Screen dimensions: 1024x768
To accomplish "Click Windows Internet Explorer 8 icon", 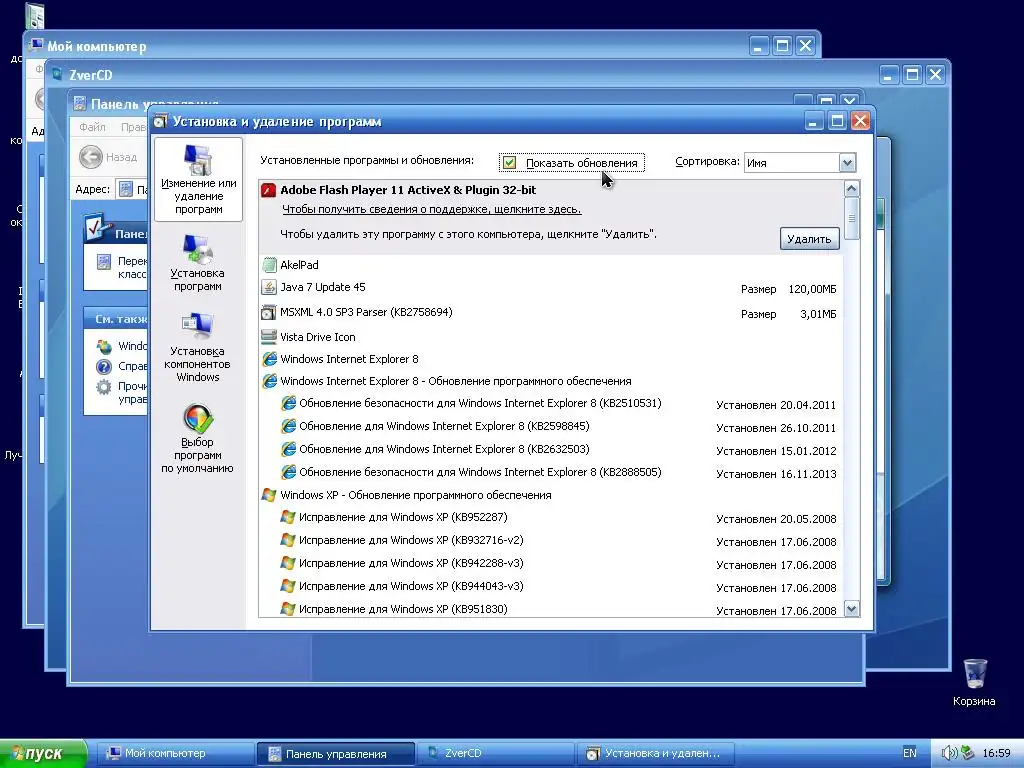I will tap(269, 359).
